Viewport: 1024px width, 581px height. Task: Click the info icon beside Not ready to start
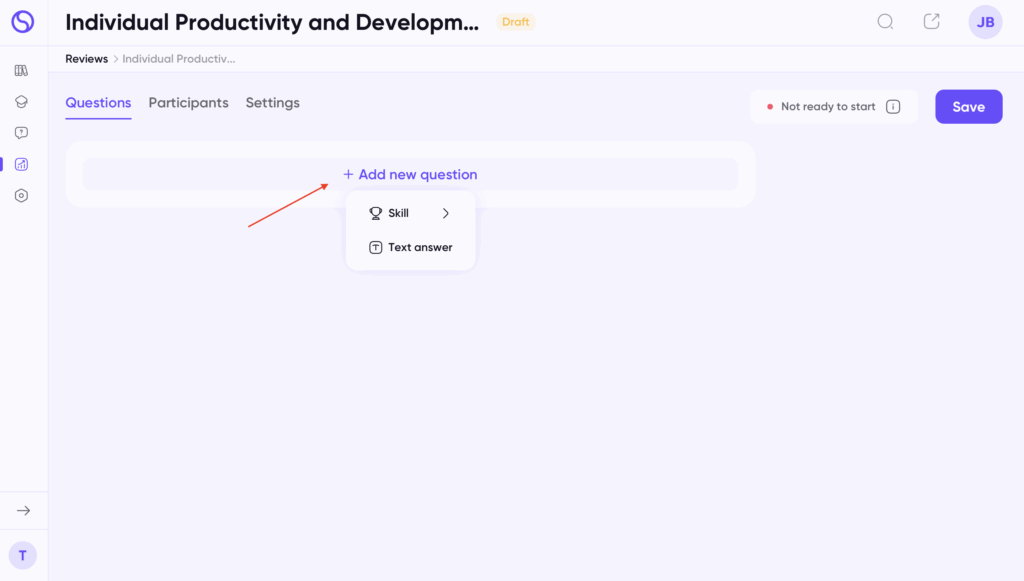893,107
